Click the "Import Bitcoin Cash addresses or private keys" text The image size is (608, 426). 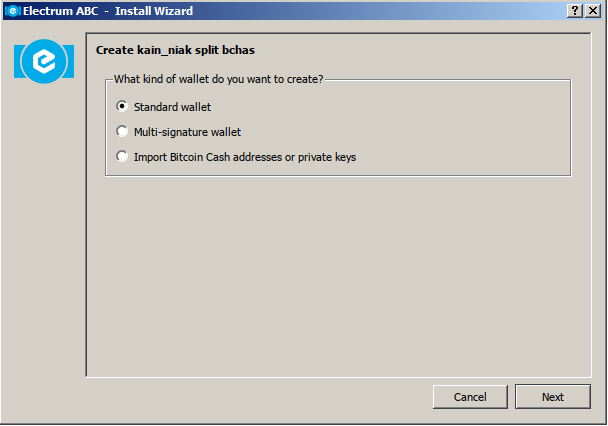(245, 157)
